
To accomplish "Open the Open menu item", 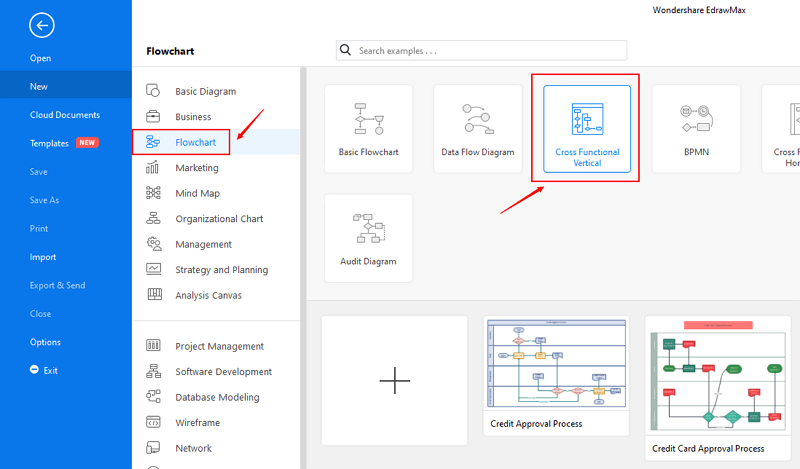I will tap(40, 58).
